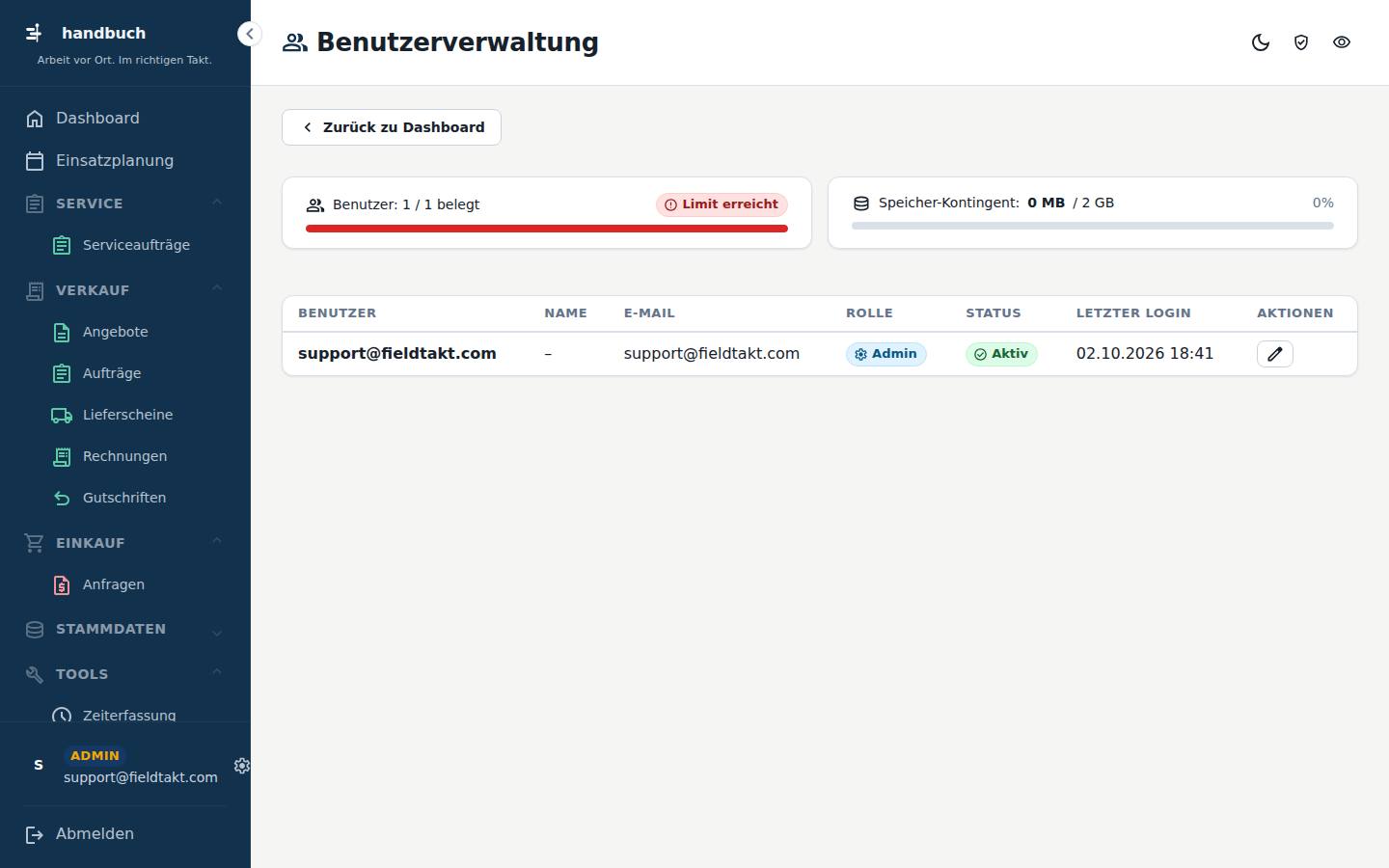
Task: Click the Limit erreicht badge
Action: pos(722,204)
